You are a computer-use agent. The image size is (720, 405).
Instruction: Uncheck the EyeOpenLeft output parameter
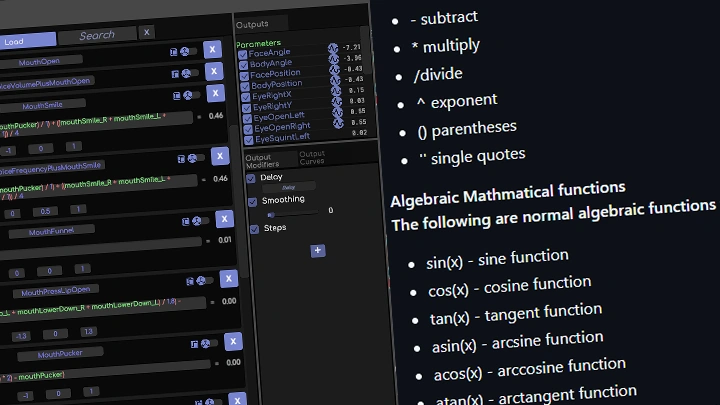coord(248,118)
